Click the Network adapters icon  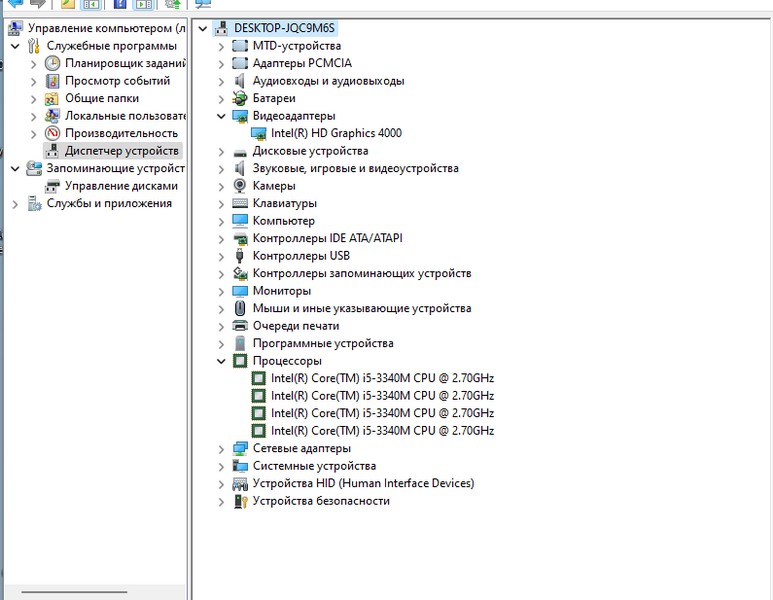(x=240, y=449)
